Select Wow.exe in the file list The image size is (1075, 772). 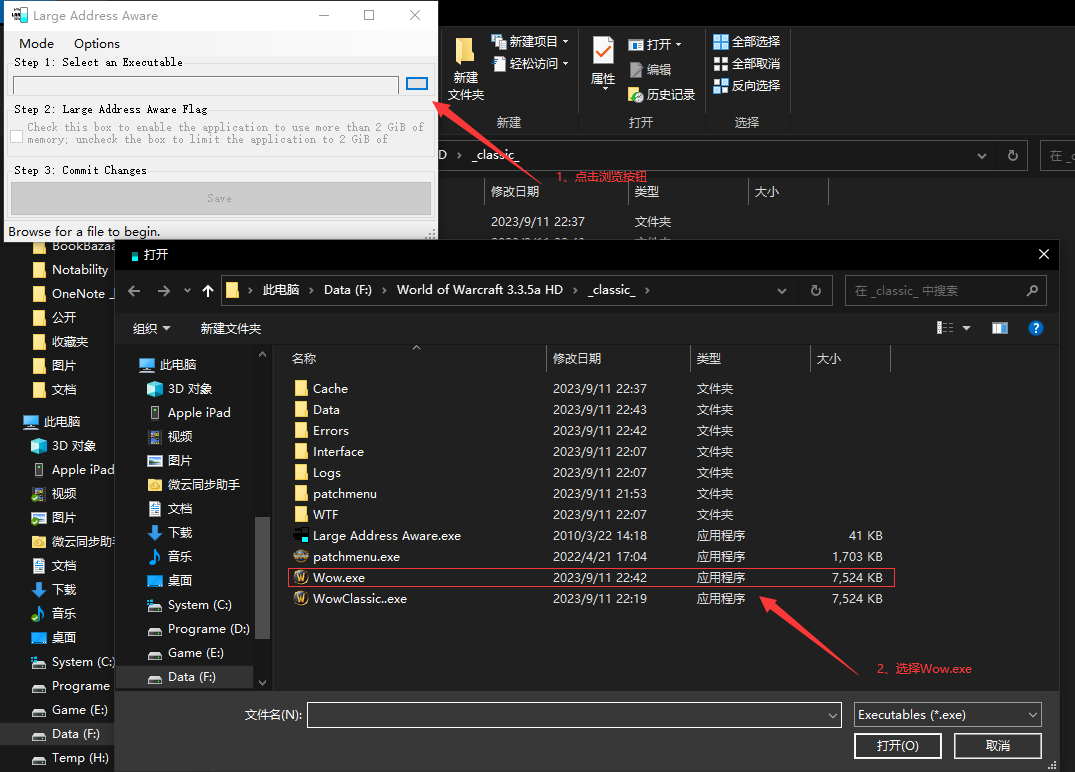[x=591, y=578]
